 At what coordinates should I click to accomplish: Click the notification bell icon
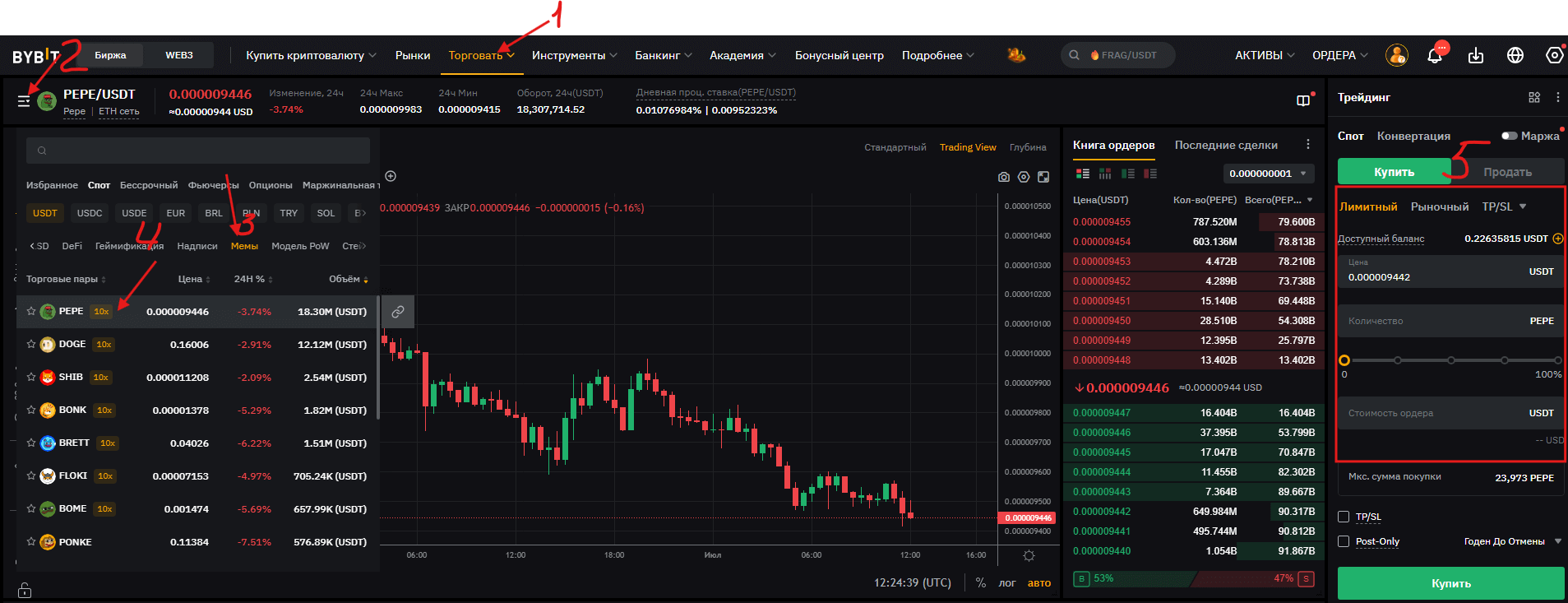click(x=1435, y=56)
